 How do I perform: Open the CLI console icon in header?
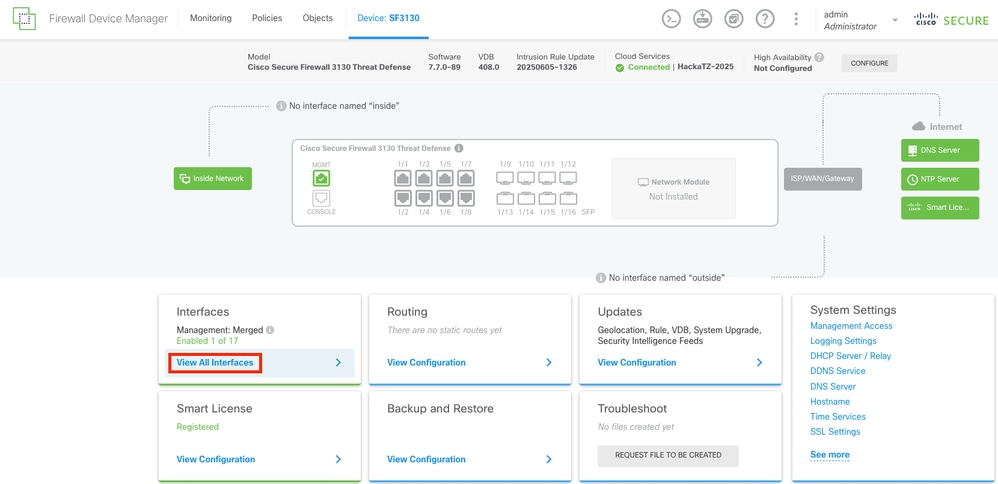pyautogui.click(x=671, y=18)
